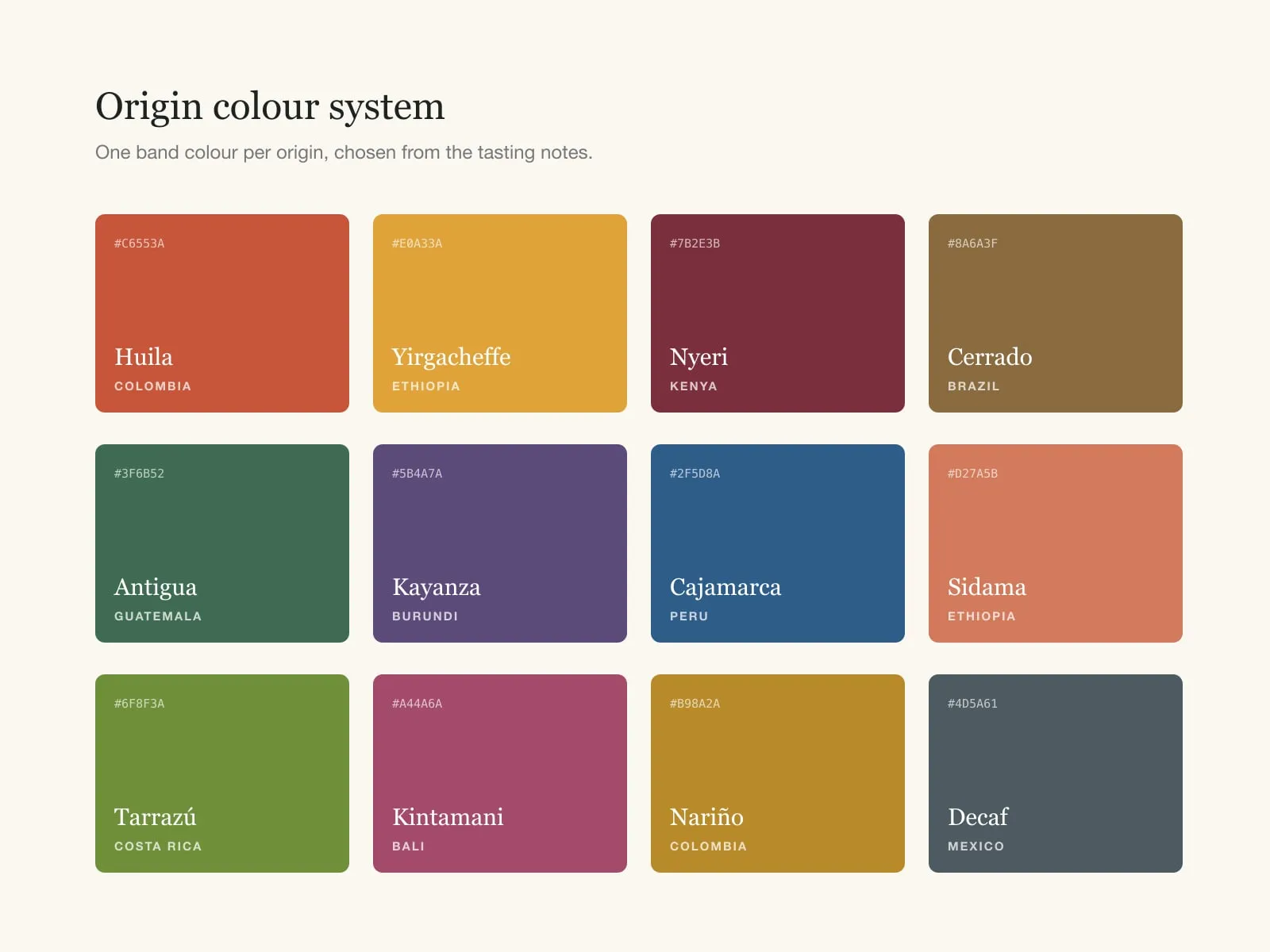Select the hex value #6F8F3A
Image resolution: width=1270 pixels, height=952 pixels.
140,704
